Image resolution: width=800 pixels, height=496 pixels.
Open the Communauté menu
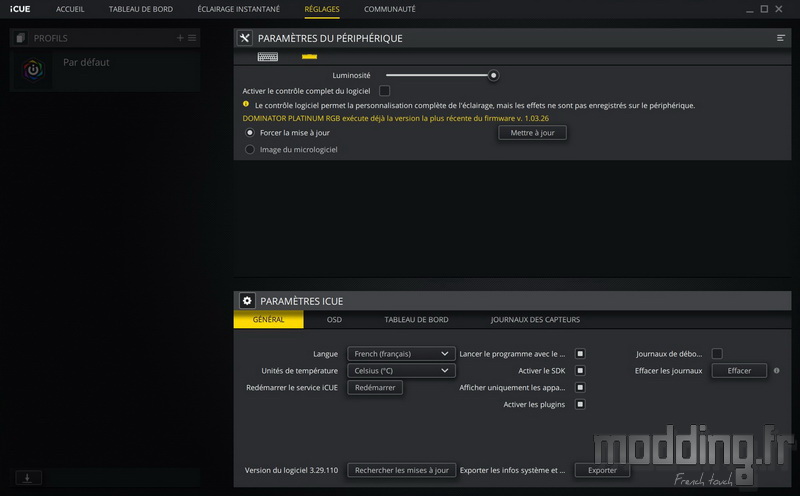pyautogui.click(x=390, y=9)
